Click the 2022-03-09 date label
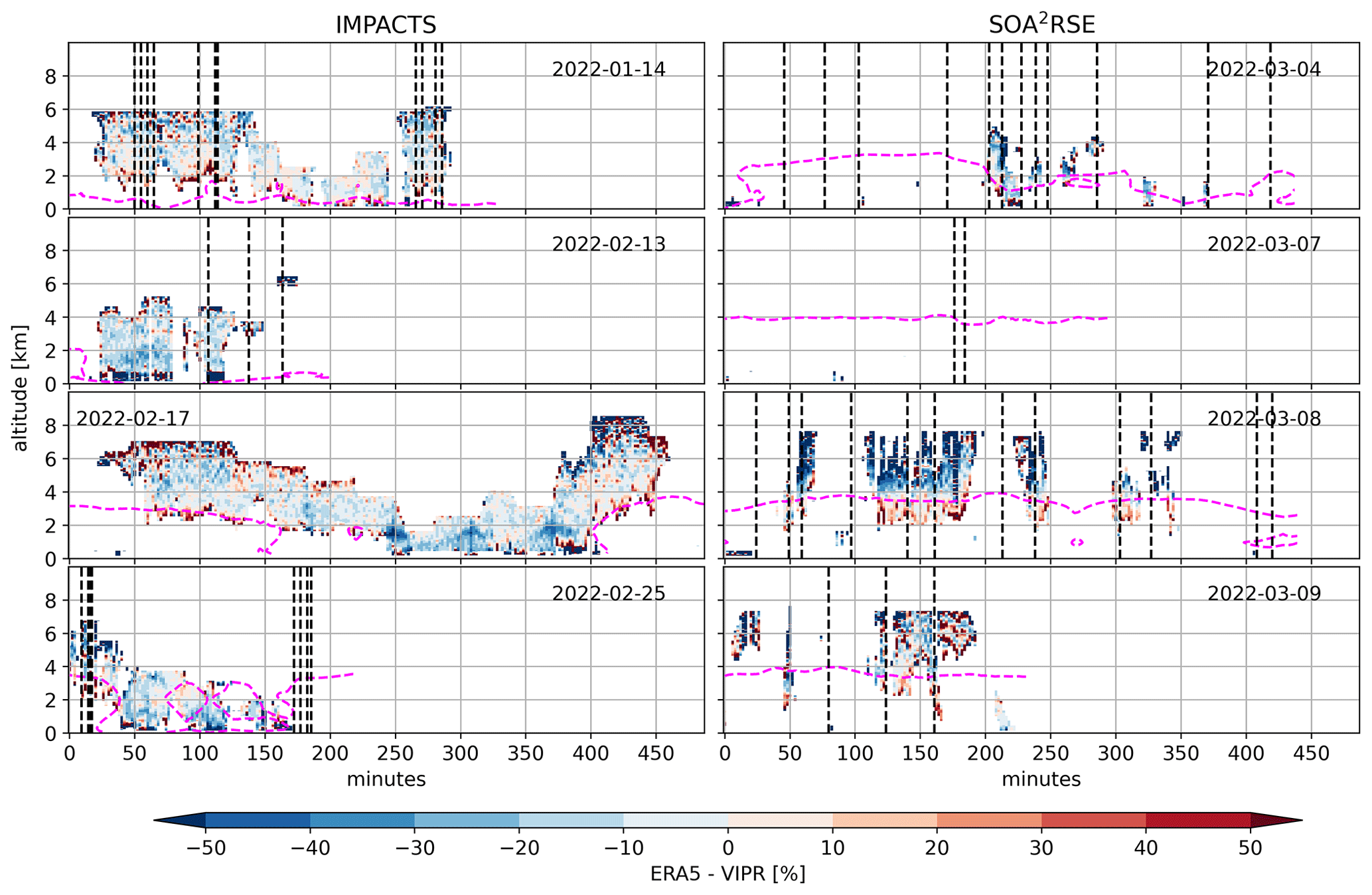 (1263, 594)
